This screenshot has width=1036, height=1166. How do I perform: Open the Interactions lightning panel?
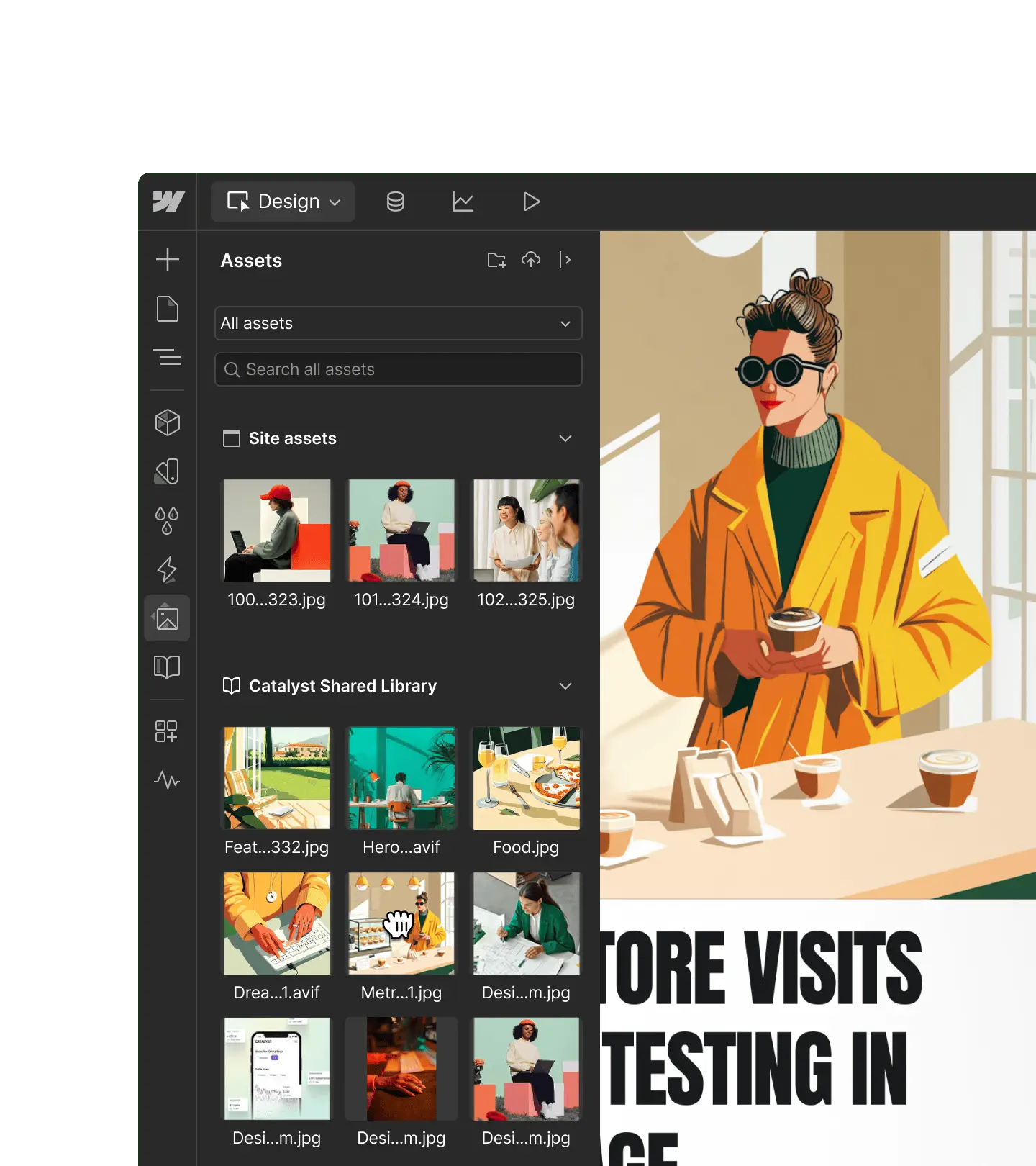pos(168,569)
